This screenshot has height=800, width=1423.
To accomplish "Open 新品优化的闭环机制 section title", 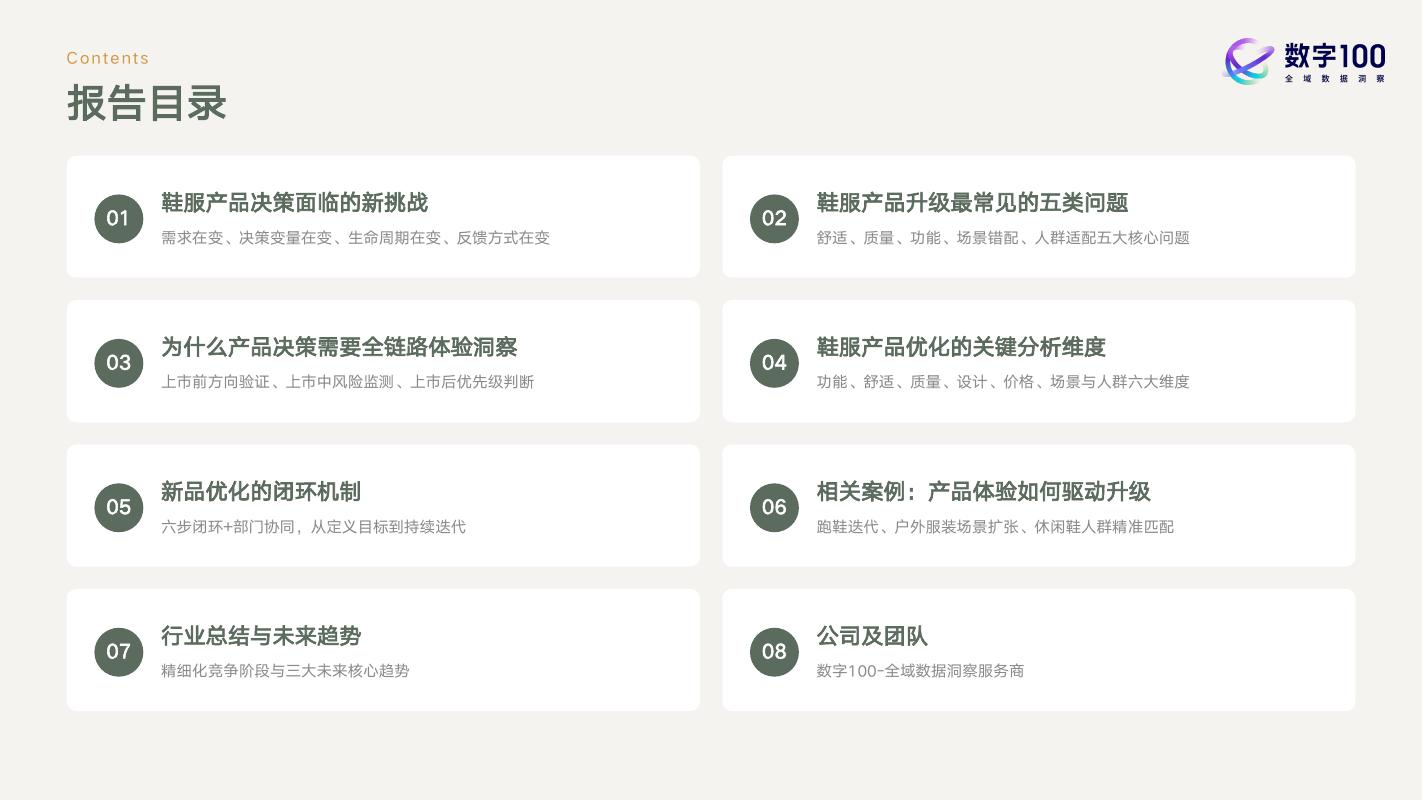I will pos(261,492).
